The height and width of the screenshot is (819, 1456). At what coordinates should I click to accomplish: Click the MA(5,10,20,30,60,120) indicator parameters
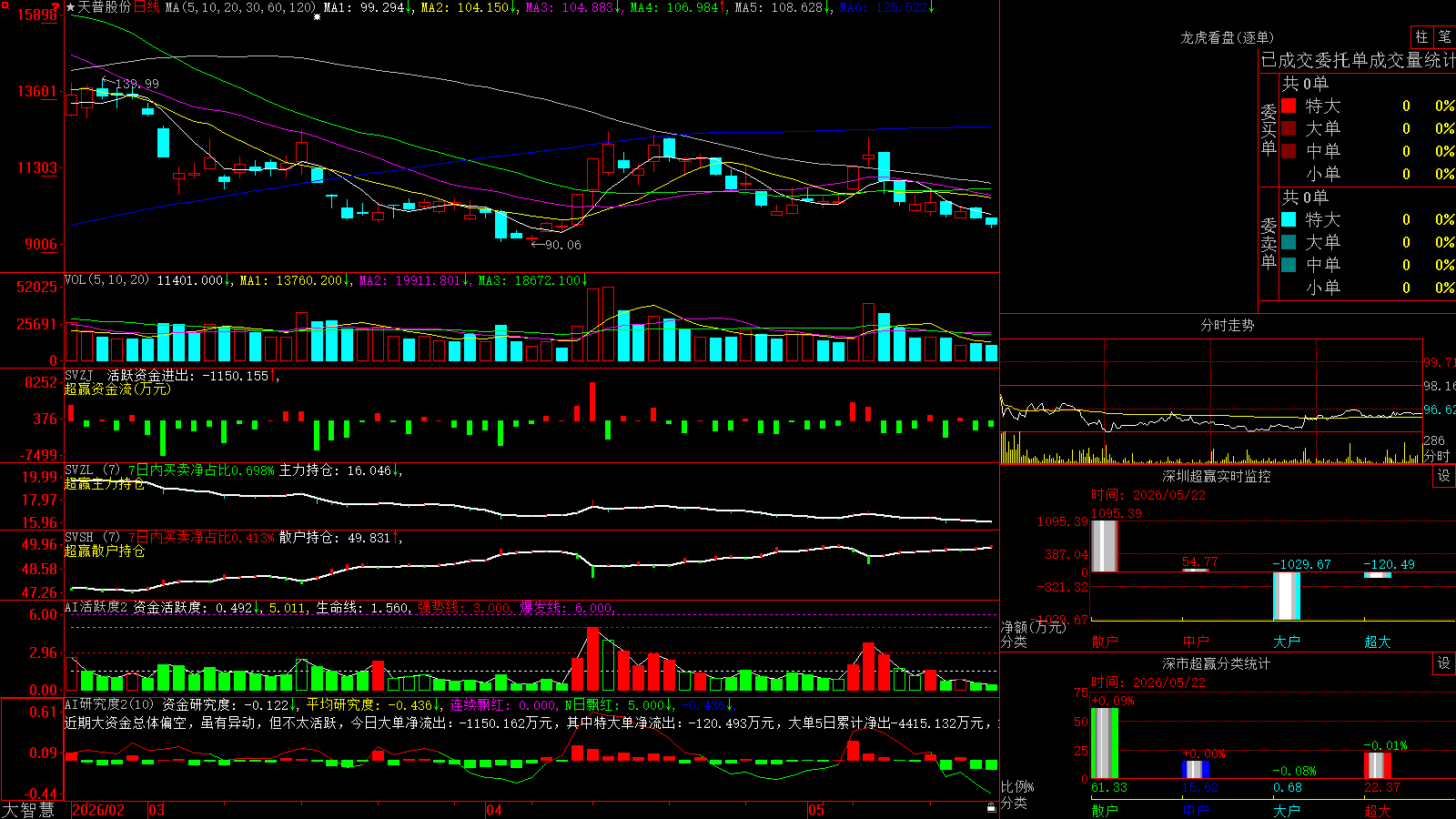[241, 7]
